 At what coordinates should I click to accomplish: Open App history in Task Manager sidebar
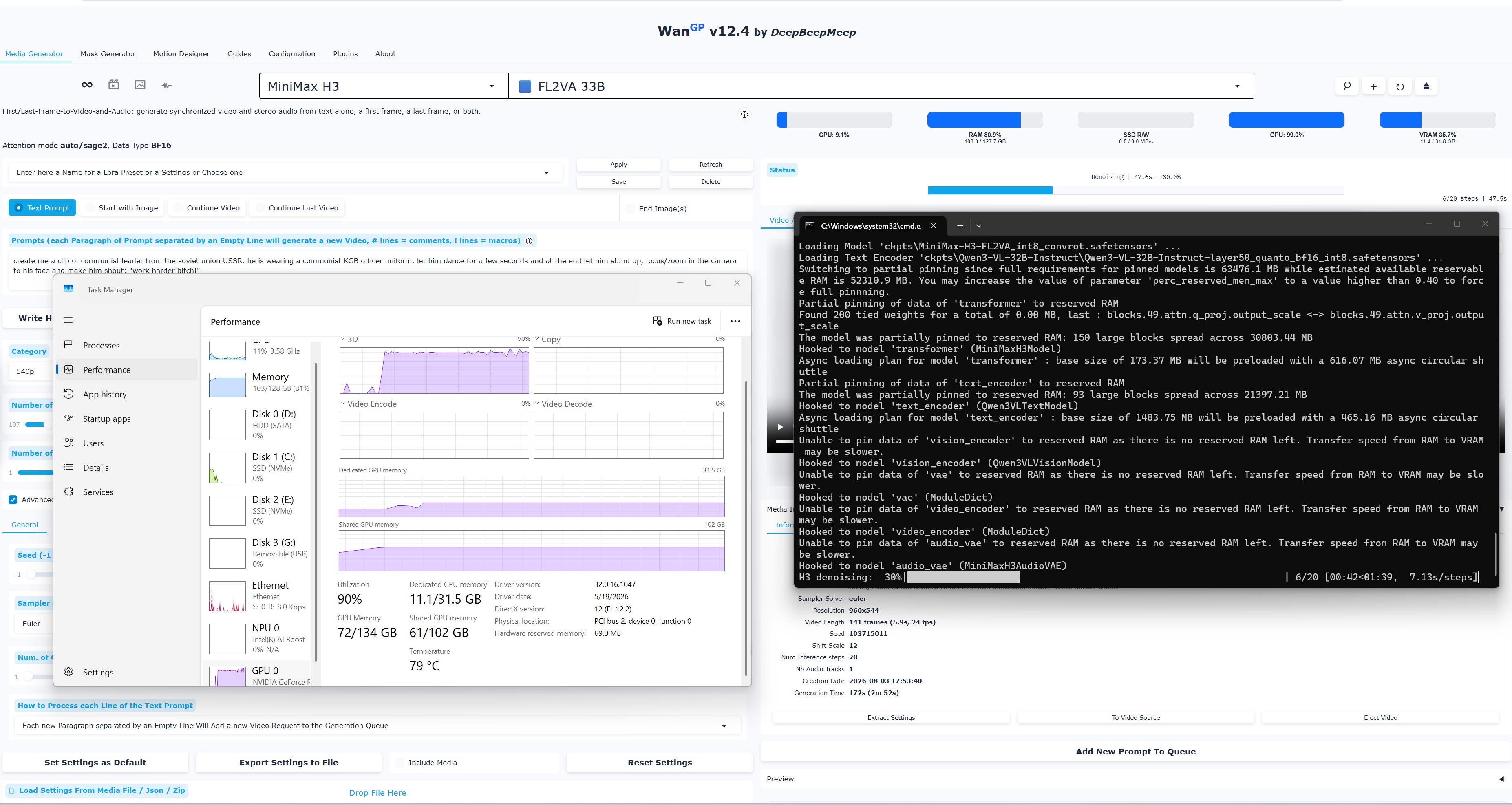pos(127,394)
